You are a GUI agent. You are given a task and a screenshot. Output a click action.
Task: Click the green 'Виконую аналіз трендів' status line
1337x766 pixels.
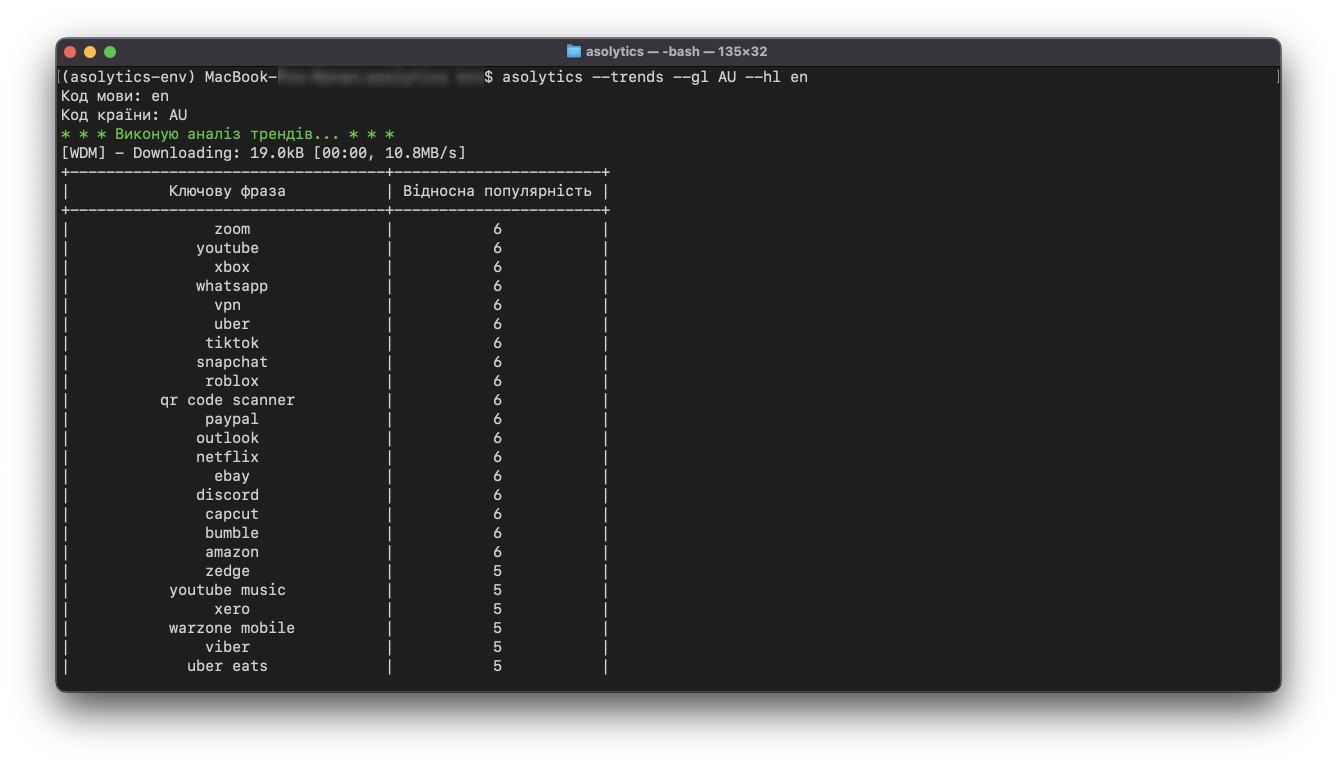pos(227,134)
